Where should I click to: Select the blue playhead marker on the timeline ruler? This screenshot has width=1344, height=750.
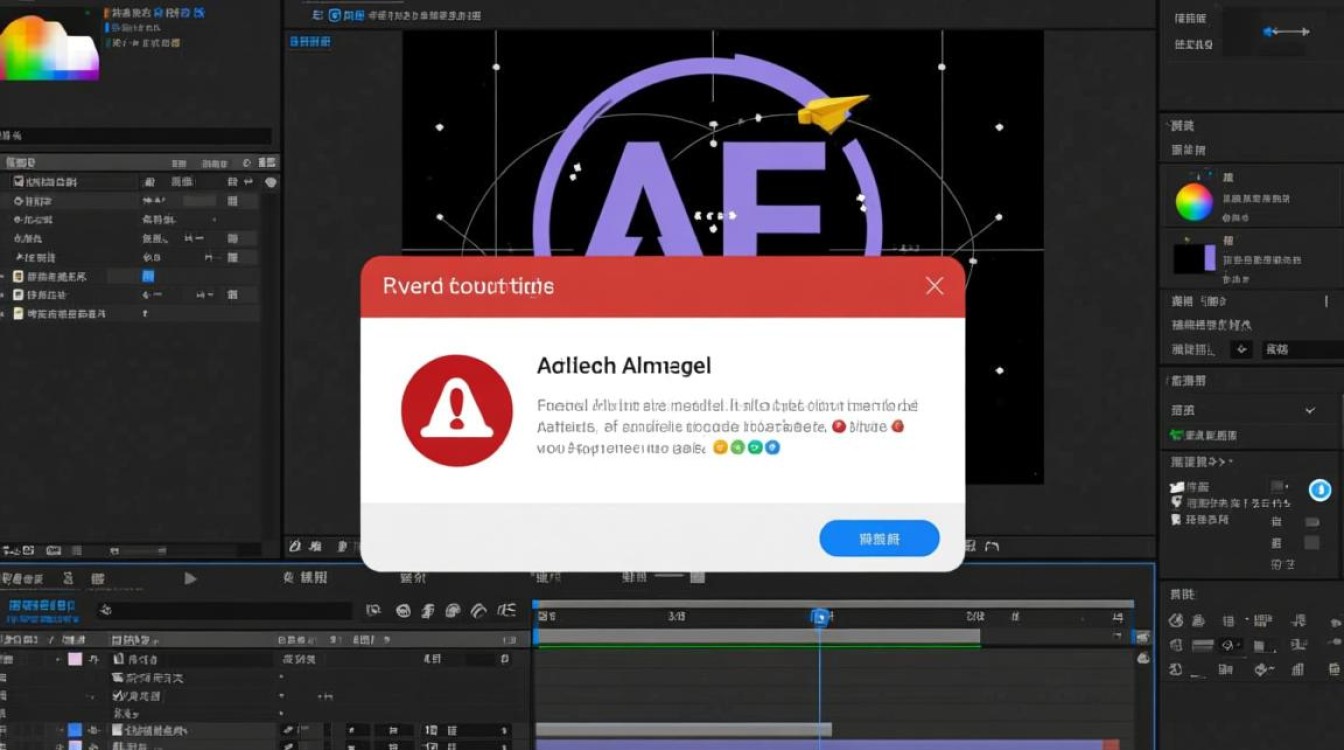tap(820, 617)
